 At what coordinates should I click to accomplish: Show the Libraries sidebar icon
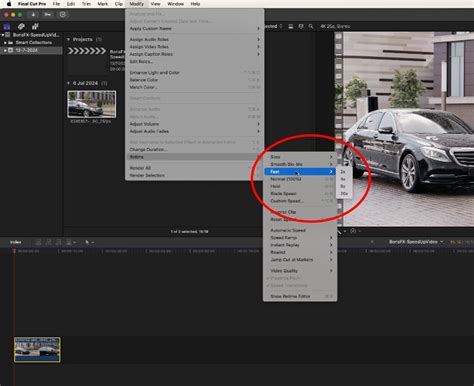tap(7, 26)
